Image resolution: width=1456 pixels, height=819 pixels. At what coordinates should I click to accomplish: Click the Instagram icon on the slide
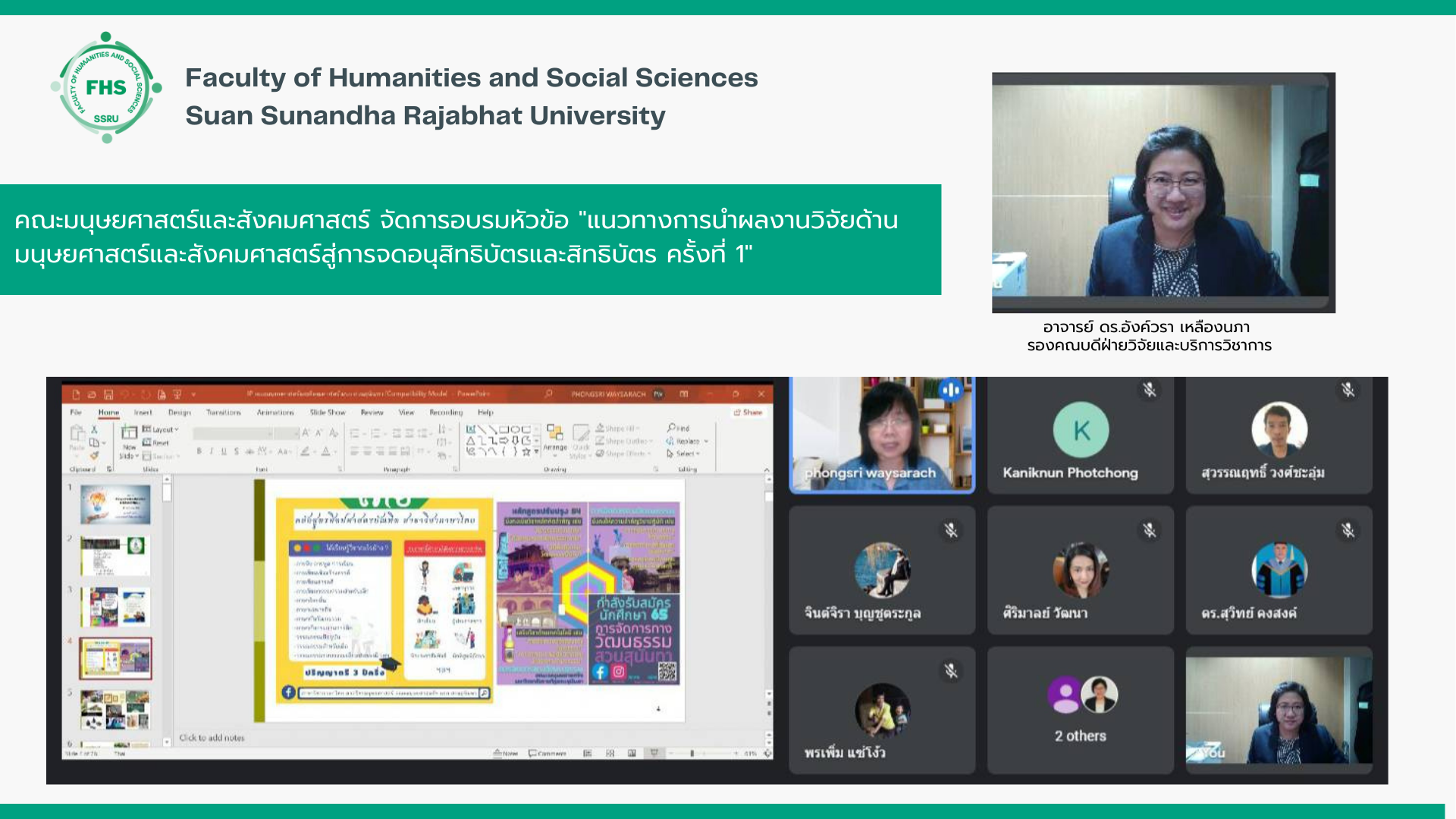tap(619, 672)
